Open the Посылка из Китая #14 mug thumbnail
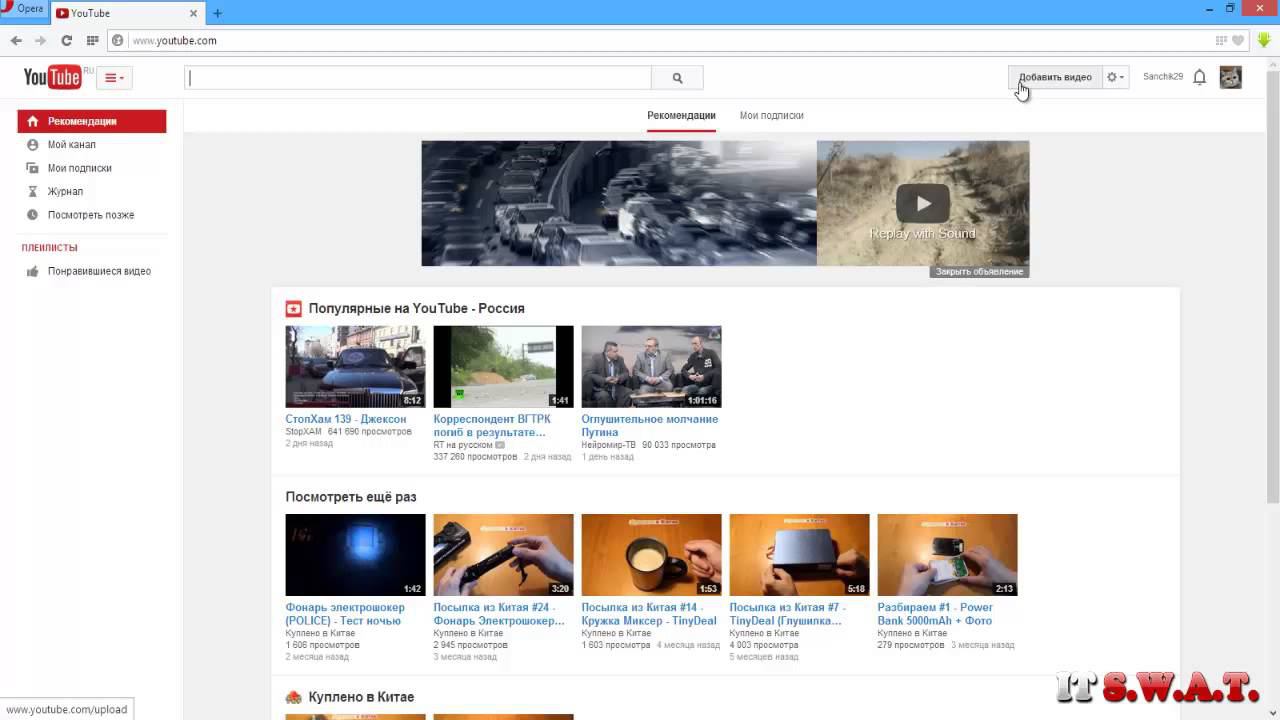Screen dimensions: 1280x720 (651, 555)
